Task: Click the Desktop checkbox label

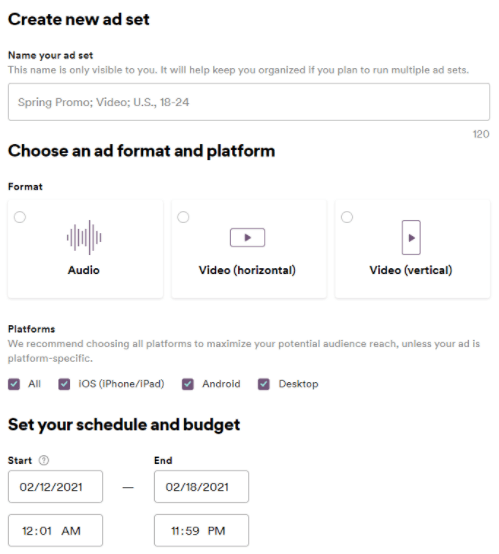Action: point(298,384)
